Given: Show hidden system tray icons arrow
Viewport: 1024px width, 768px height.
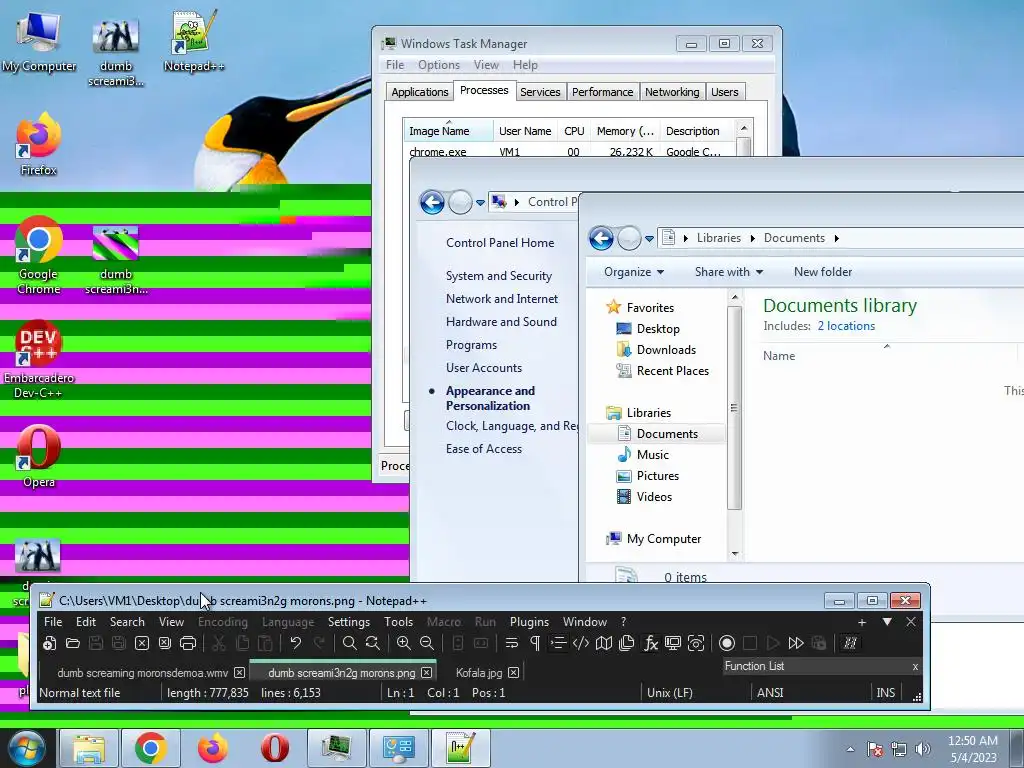Looking at the screenshot, I should coord(850,749).
